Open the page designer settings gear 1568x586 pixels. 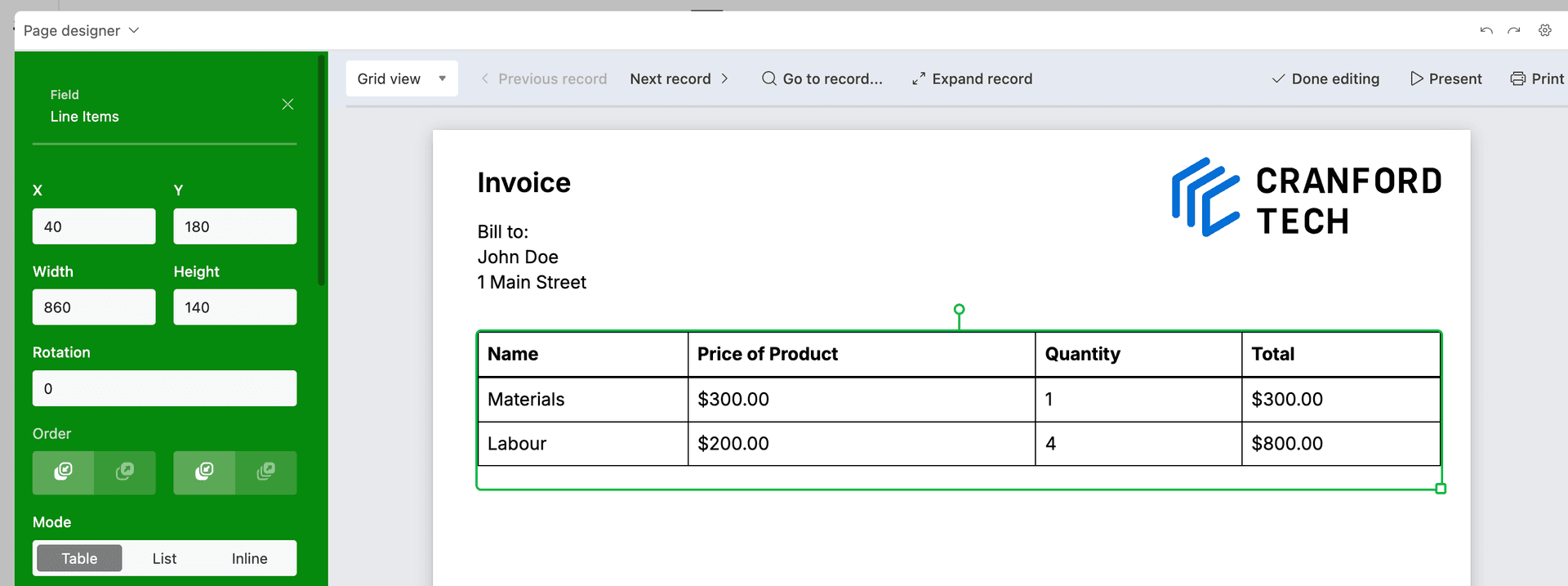tap(1545, 30)
